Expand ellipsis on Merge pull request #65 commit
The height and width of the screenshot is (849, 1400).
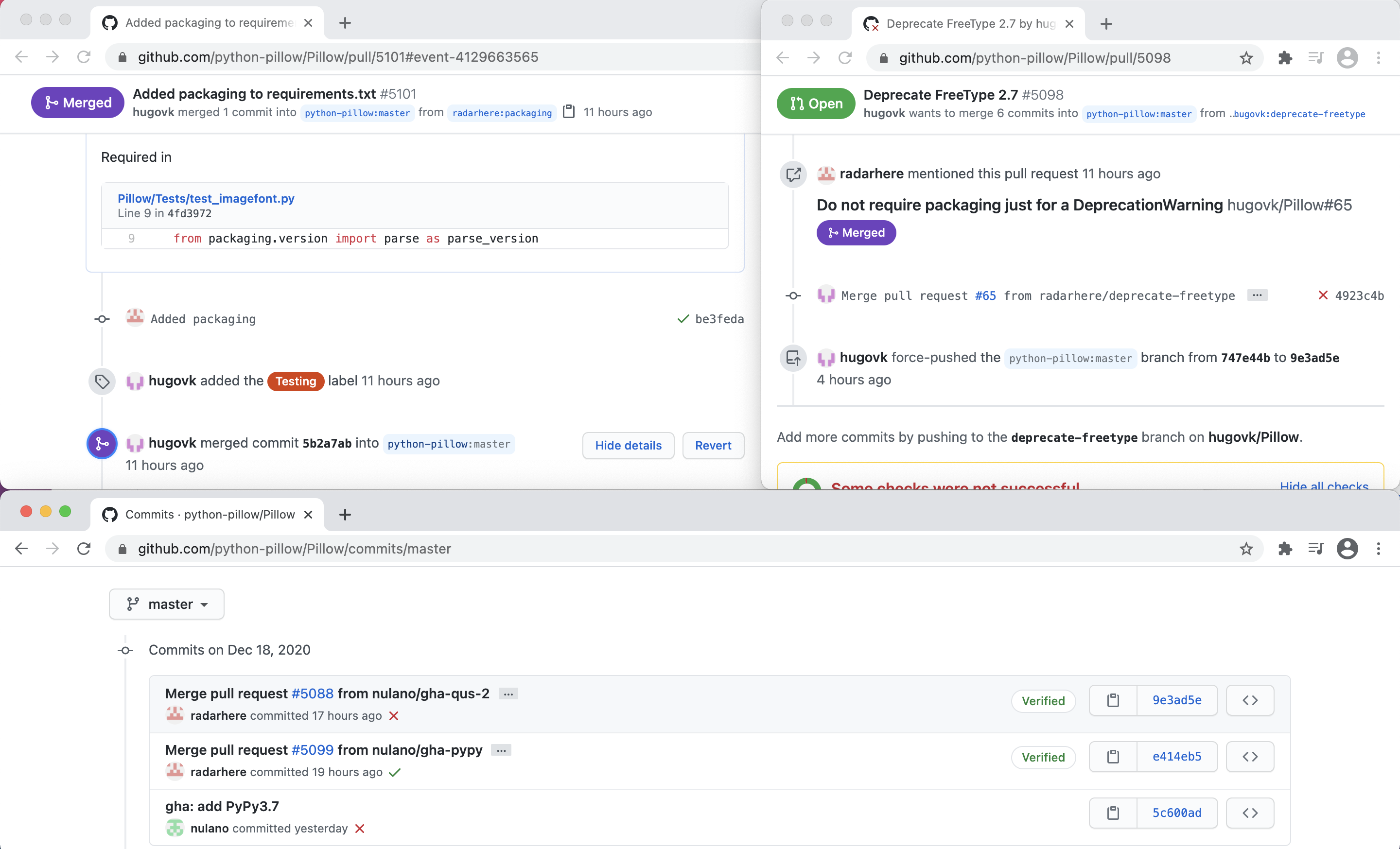(x=1257, y=295)
